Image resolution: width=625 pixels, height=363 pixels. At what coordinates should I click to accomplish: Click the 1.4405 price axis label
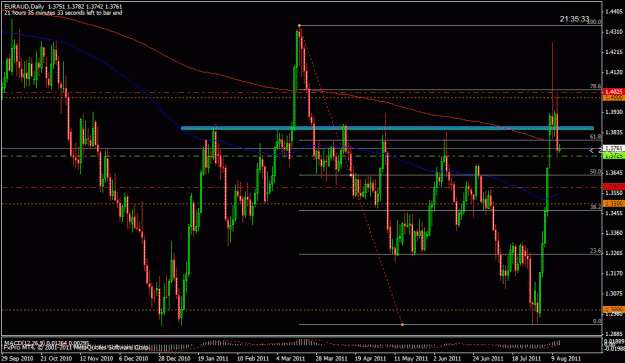614,12
